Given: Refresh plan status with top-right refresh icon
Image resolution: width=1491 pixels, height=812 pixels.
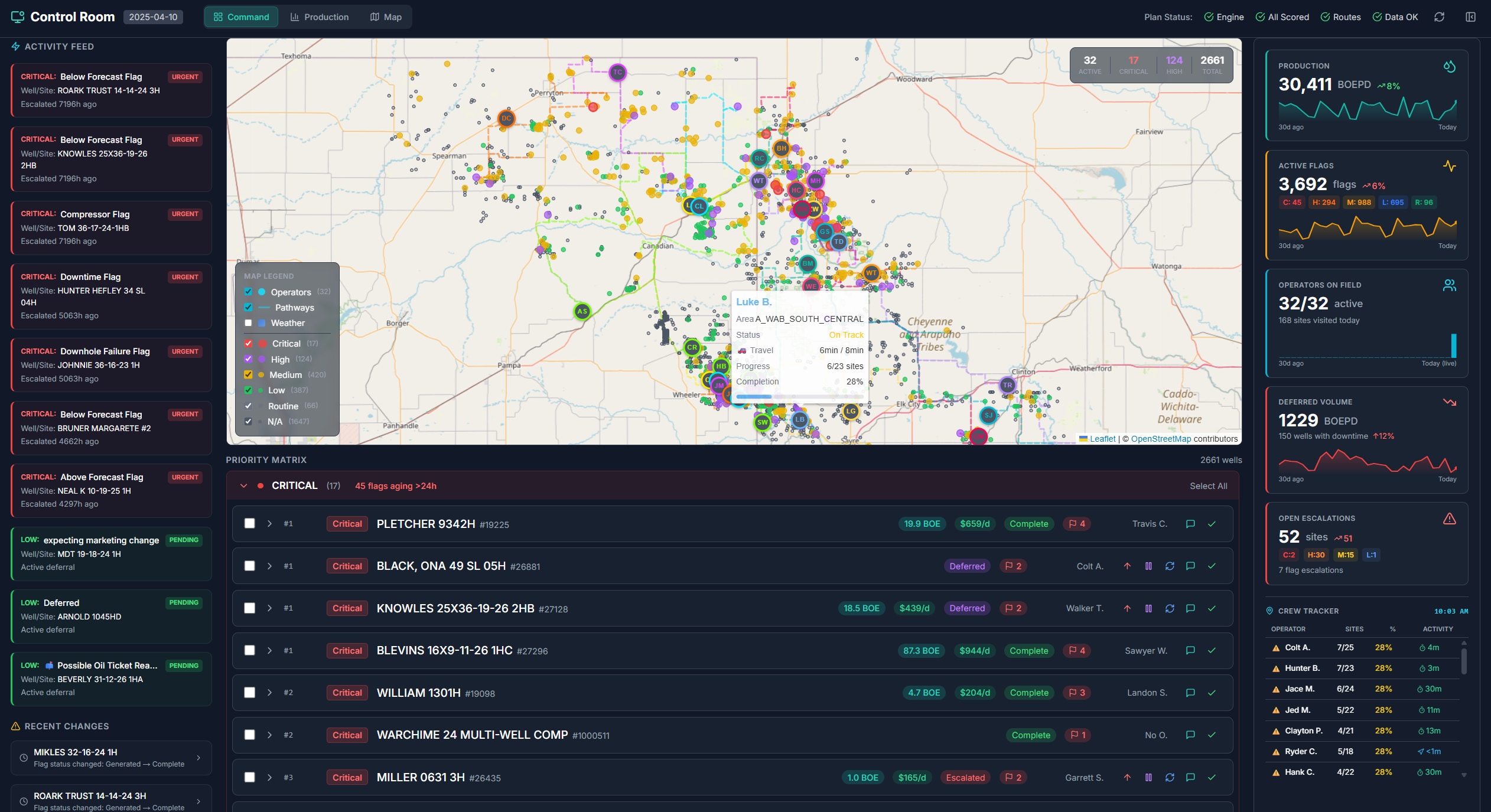Looking at the screenshot, I should pos(1439,17).
